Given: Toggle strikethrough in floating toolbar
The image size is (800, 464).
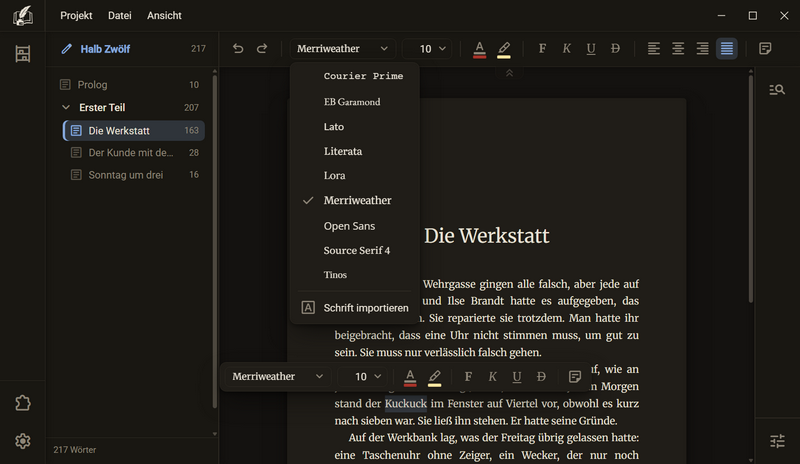Looking at the screenshot, I should click(541, 376).
